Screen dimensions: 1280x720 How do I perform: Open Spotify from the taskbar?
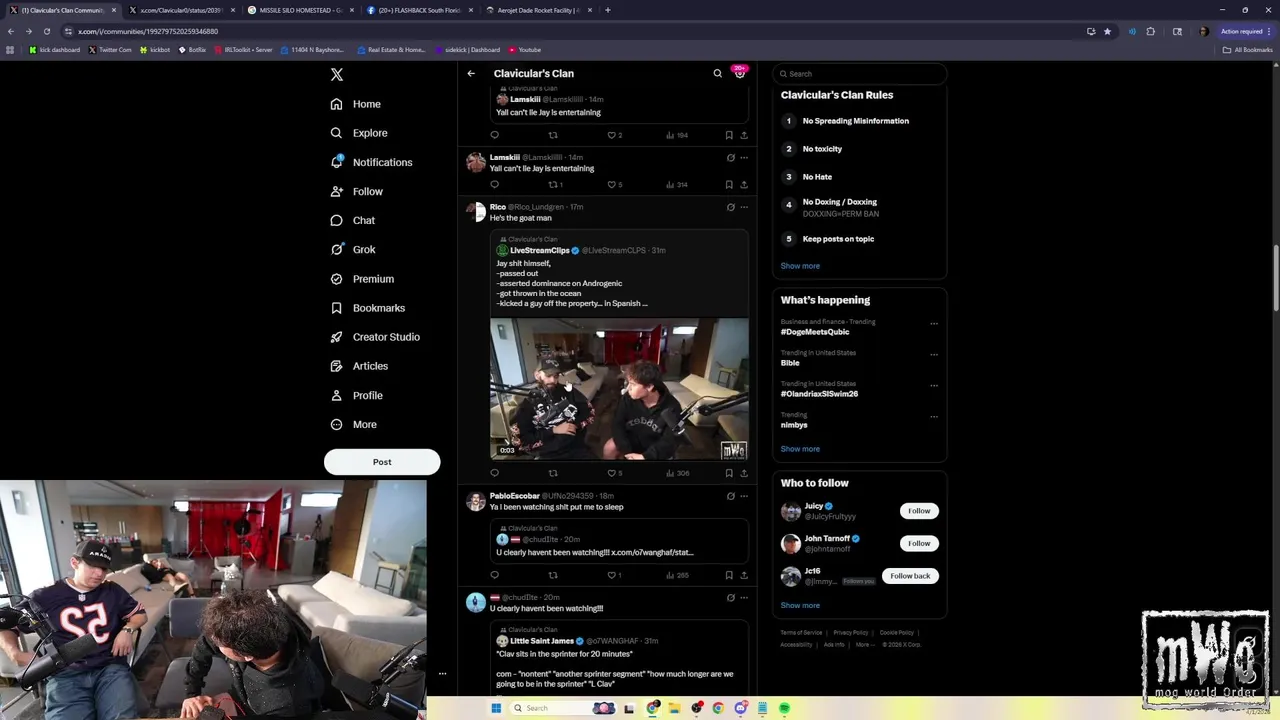784,708
